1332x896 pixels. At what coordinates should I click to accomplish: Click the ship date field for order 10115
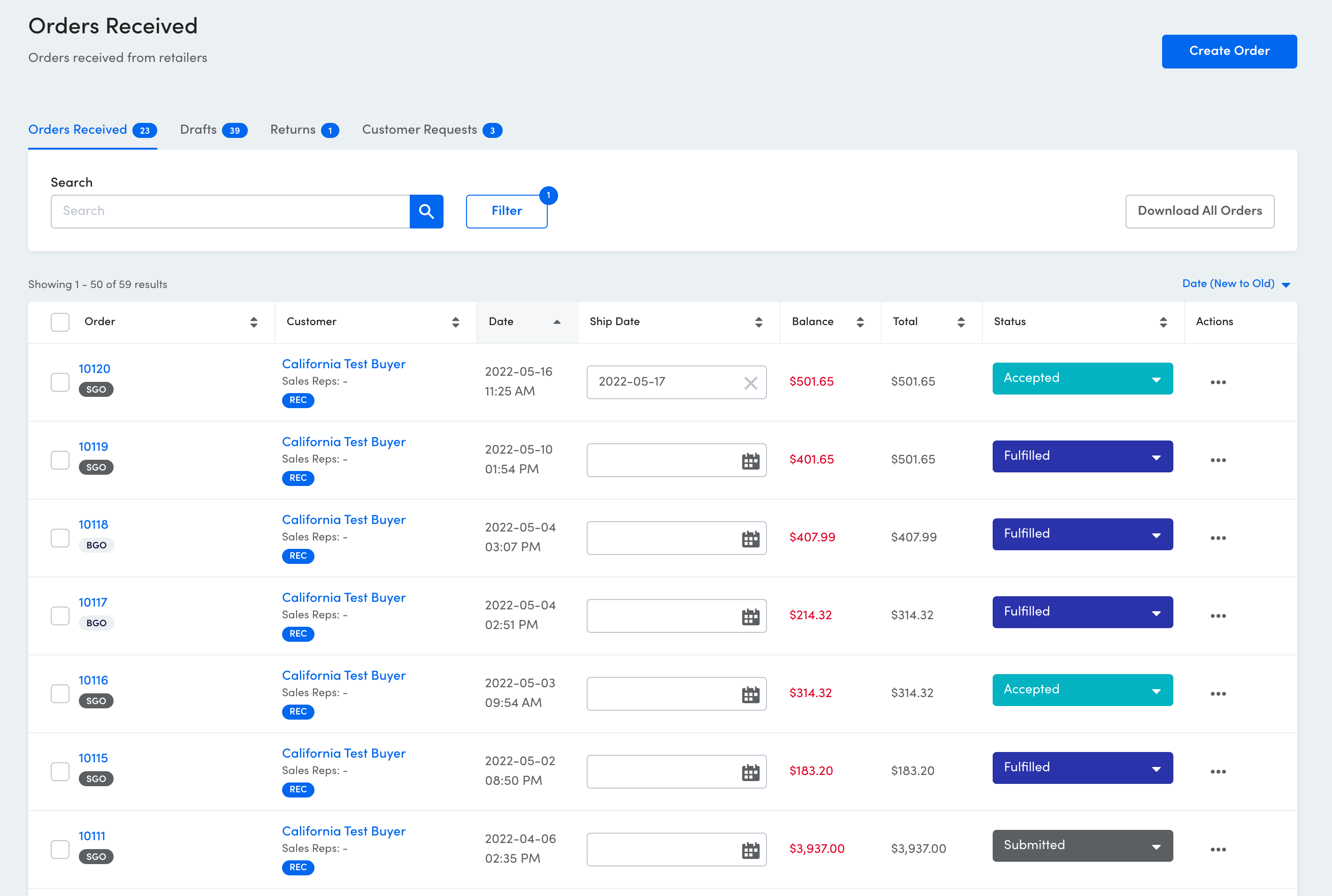676,772
